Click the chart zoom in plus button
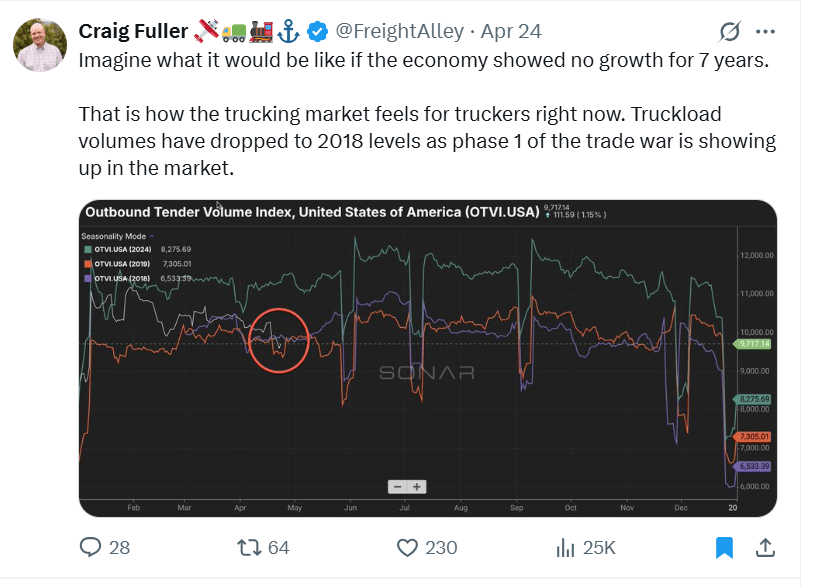825x587 pixels. [417, 487]
